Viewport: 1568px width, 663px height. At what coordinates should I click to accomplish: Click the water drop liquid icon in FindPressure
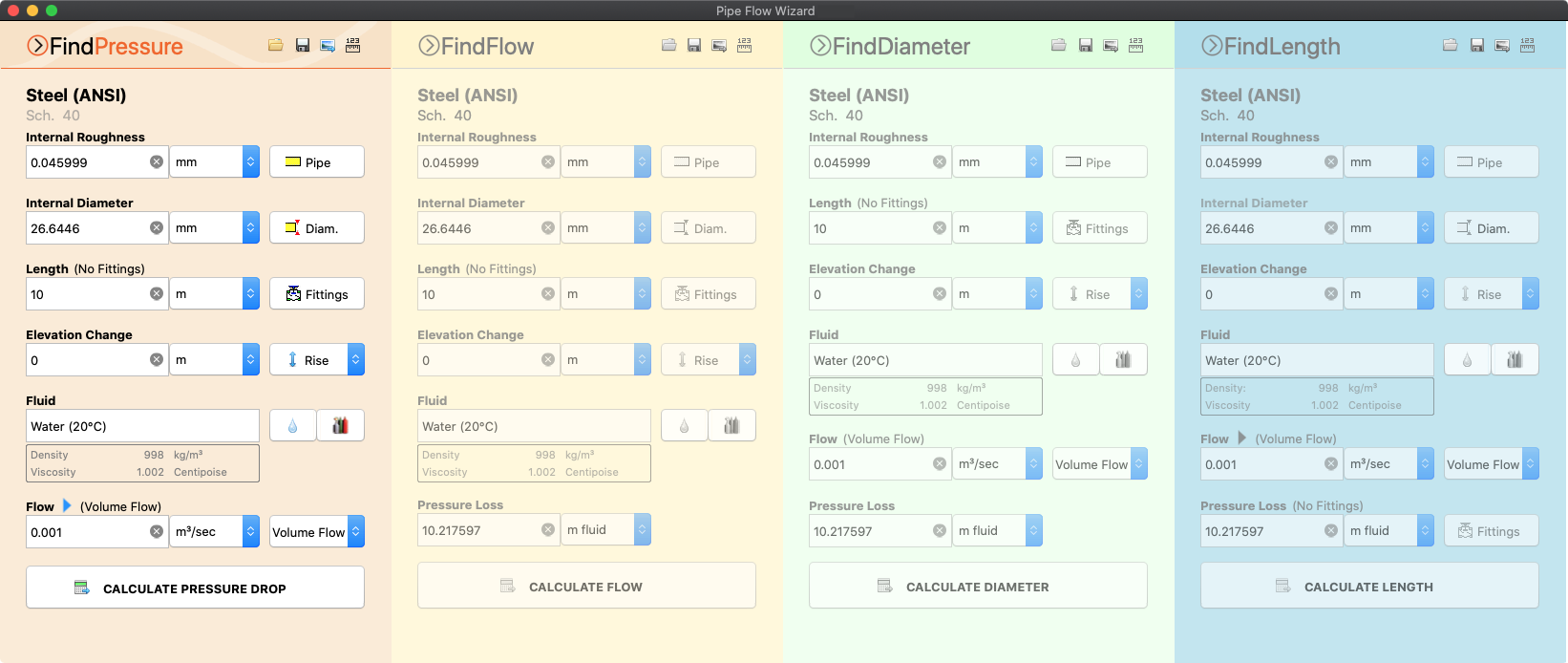[x=292, y=426]
